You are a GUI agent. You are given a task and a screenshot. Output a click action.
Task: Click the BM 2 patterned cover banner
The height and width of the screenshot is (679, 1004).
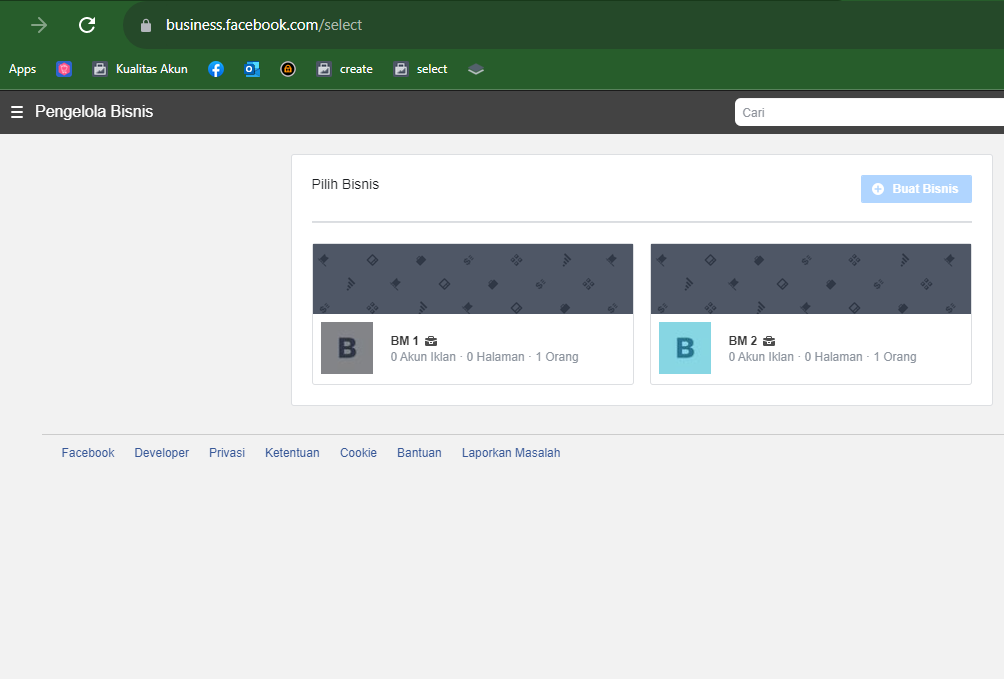811,279
